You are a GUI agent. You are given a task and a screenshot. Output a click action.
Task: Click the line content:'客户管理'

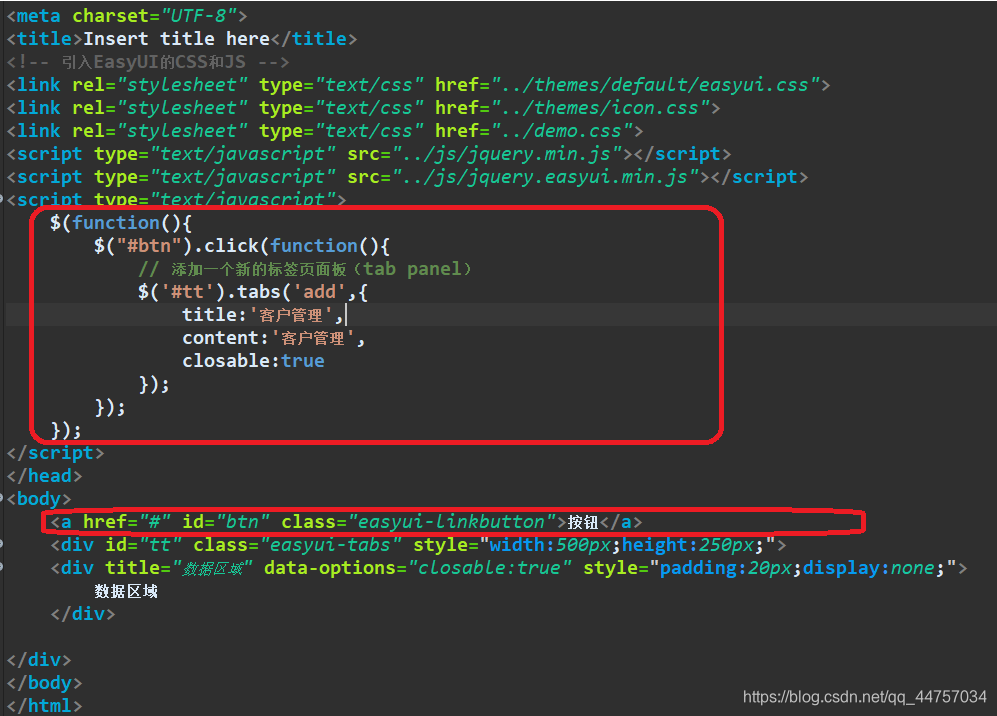pos(274,338)
